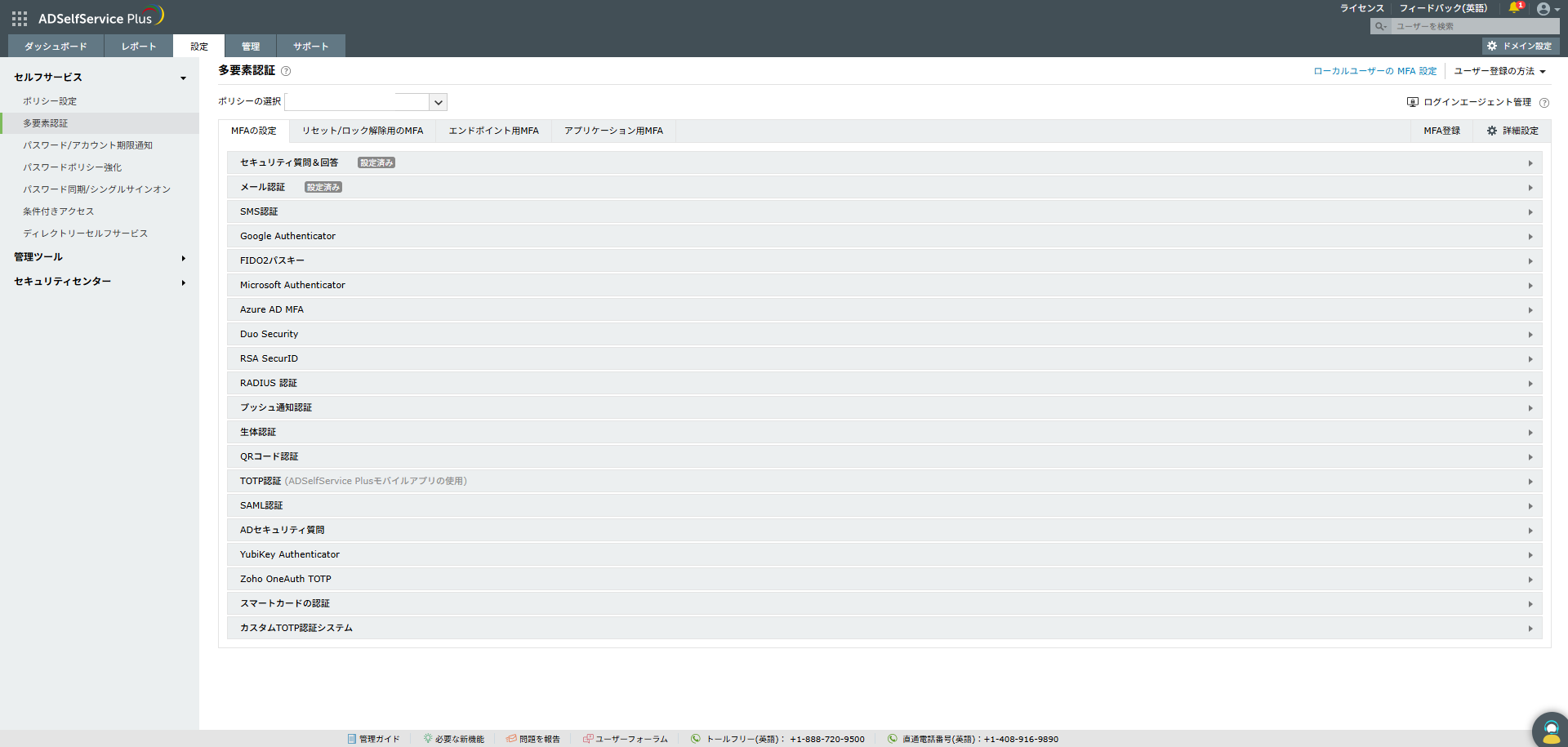This screenshot has width=1568, height=747.
Task: Open the user account avatar menu
Action: pyautogui.click(x=1543, y=9)
